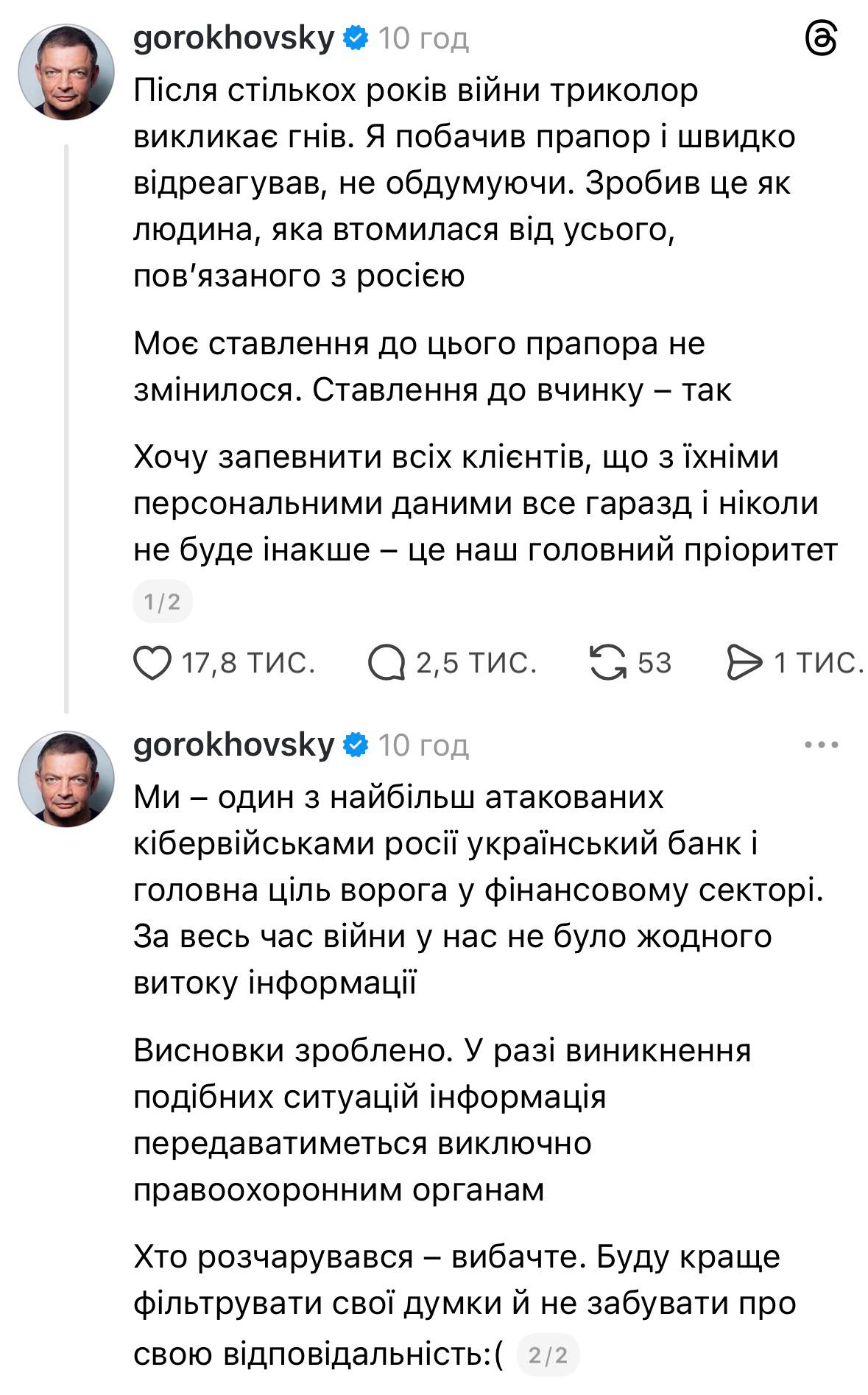This screenshot has width=868, height=1395.
Task: Like the first post with the heart icon
Action: [155, 664]
